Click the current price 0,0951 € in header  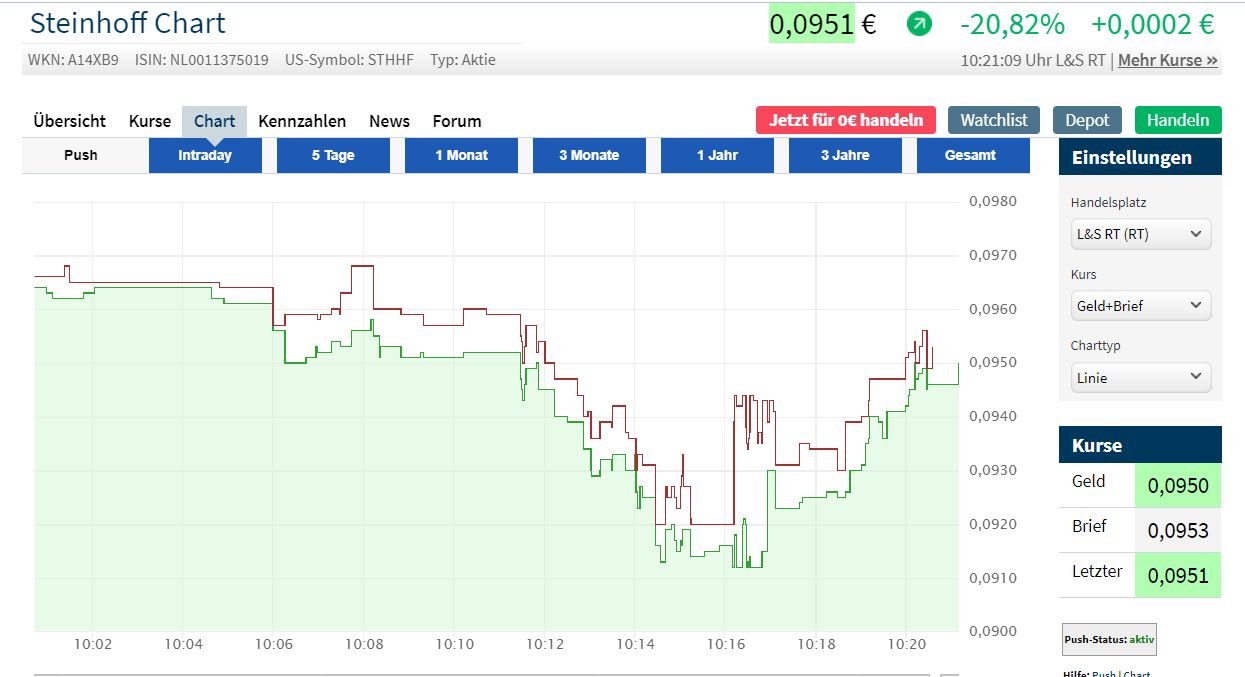tap(822, 24)
